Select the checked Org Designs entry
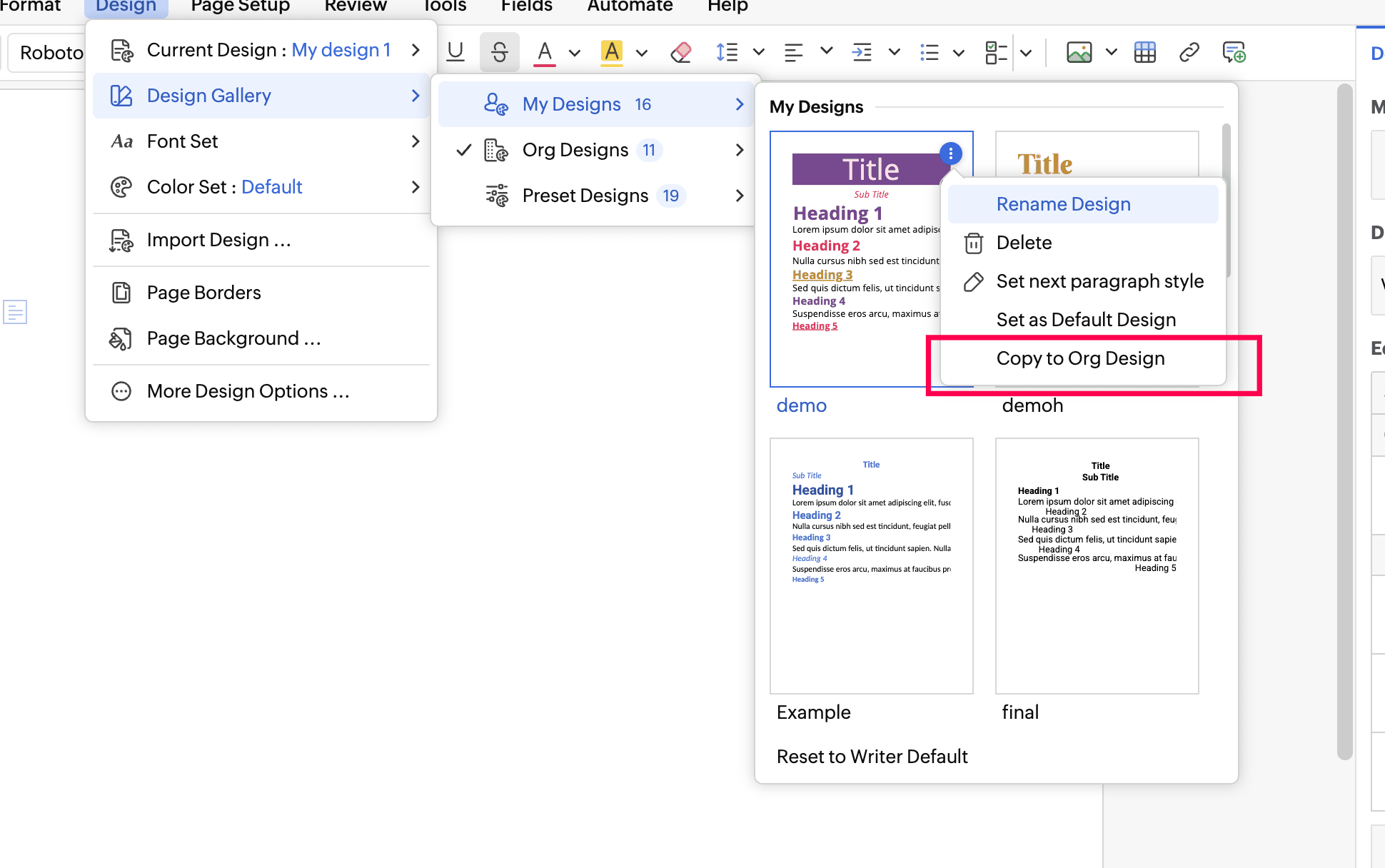 pyautogui.click(x=575, y=150)
